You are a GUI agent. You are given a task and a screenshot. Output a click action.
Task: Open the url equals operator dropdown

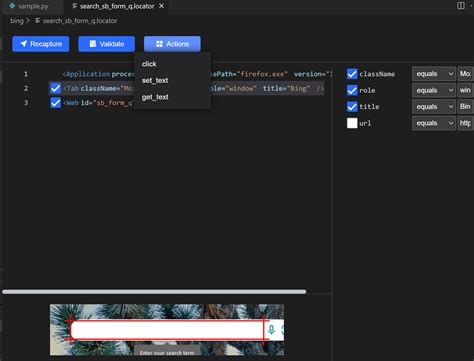(x=434, y=123)
